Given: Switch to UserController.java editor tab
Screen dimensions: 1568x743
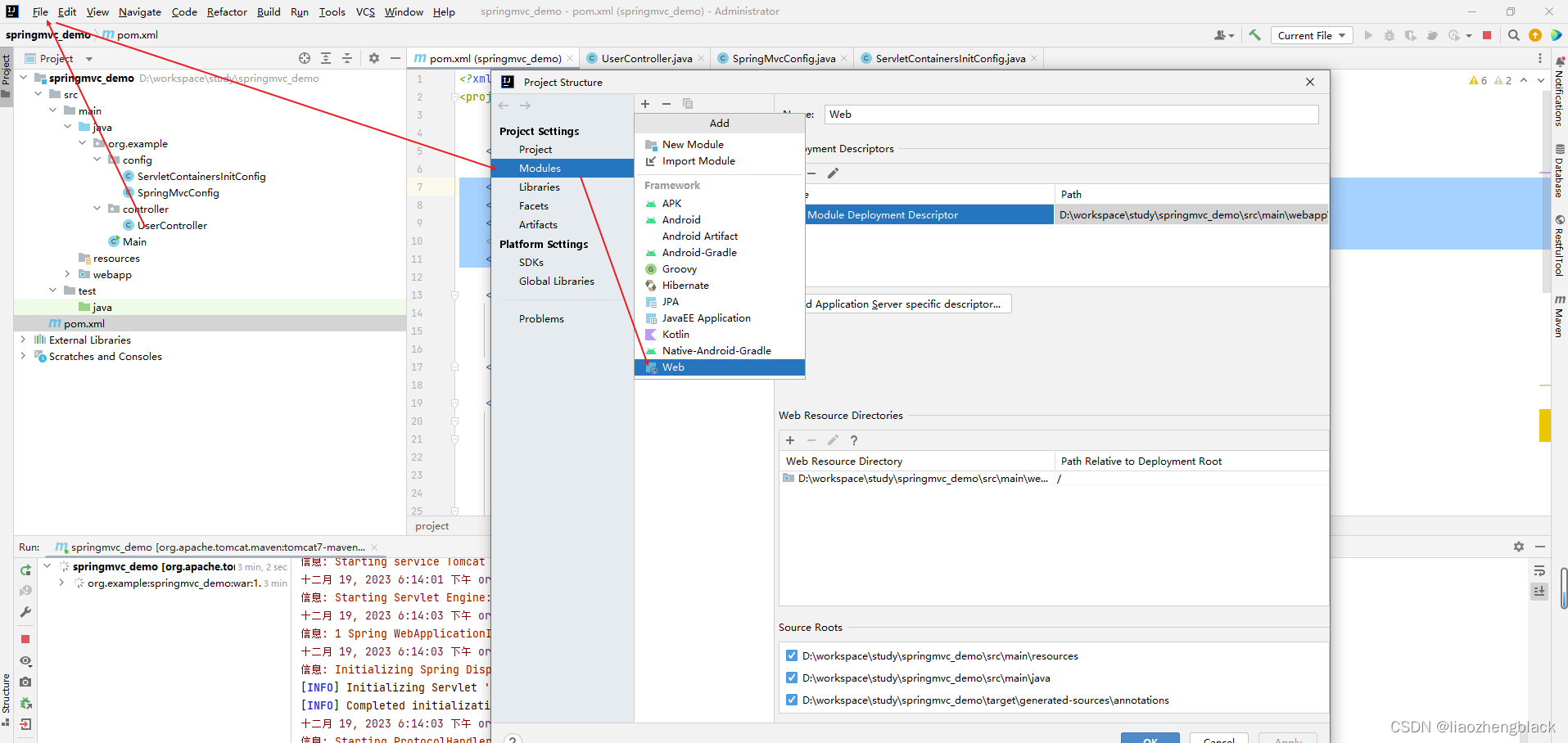Looking at the screenshot, I should (x=646, y=58).
